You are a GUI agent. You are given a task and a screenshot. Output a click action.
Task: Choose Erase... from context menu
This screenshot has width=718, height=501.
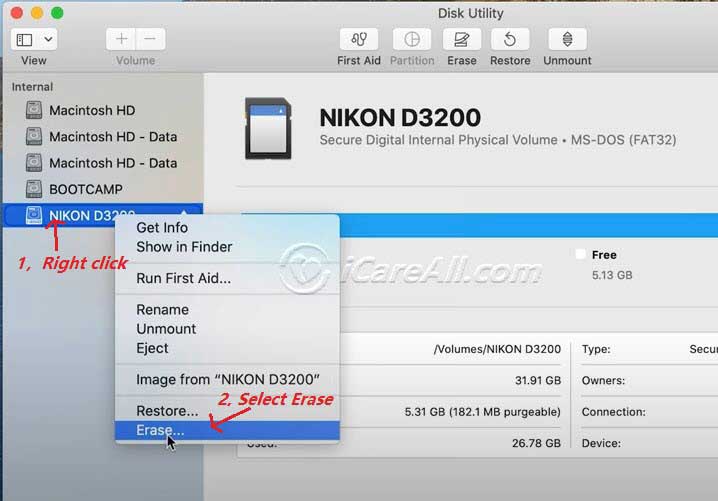[x=227, y=430]
